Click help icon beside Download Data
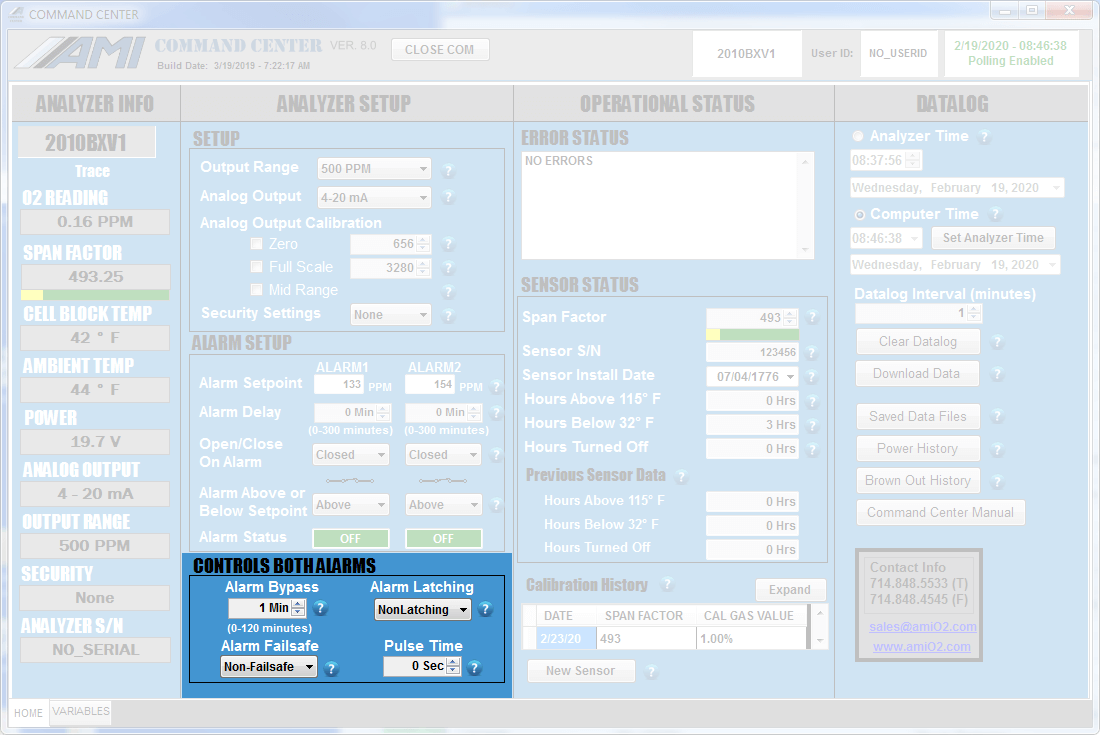This screenshot has width=1100, height=735. point(997,375)
